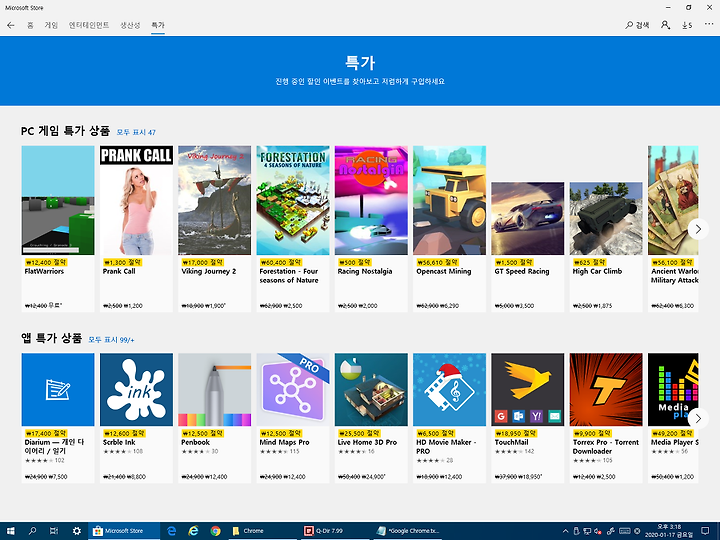The height and width of the screenshot is (540, 720).
Task: Click Scrble Ink star rating 108
Action: click(x=123, y=451)
